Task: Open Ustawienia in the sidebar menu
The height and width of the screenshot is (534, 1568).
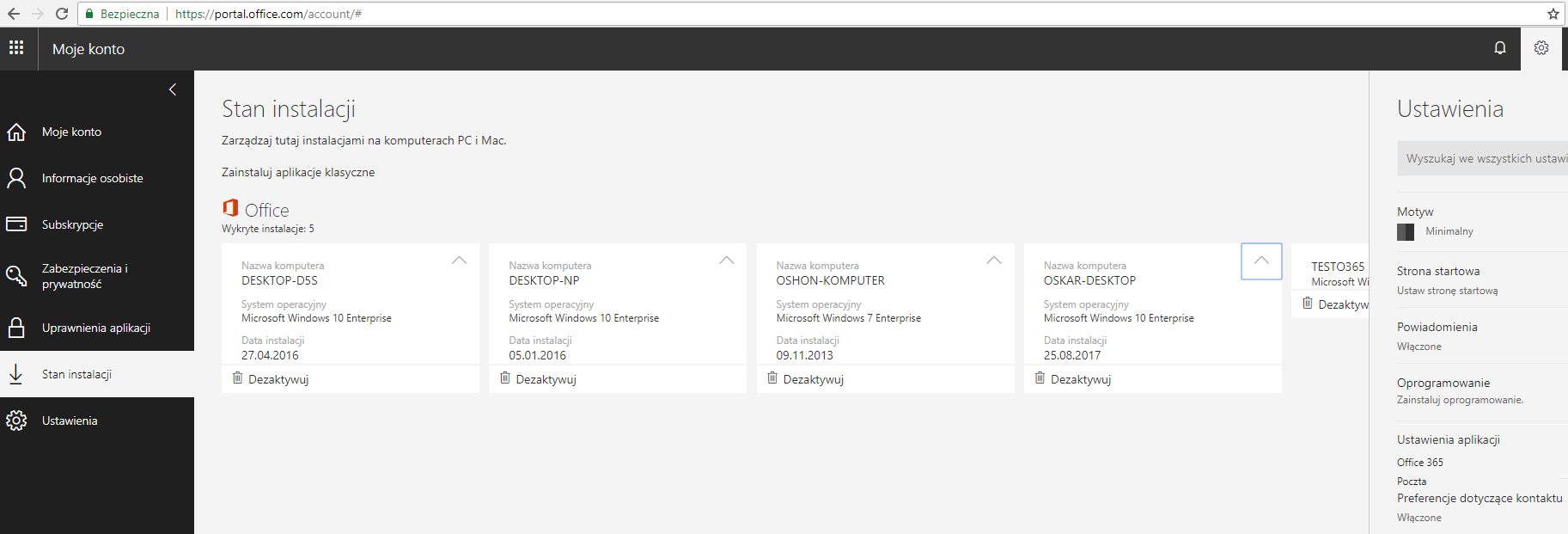Action: (97, 420)
